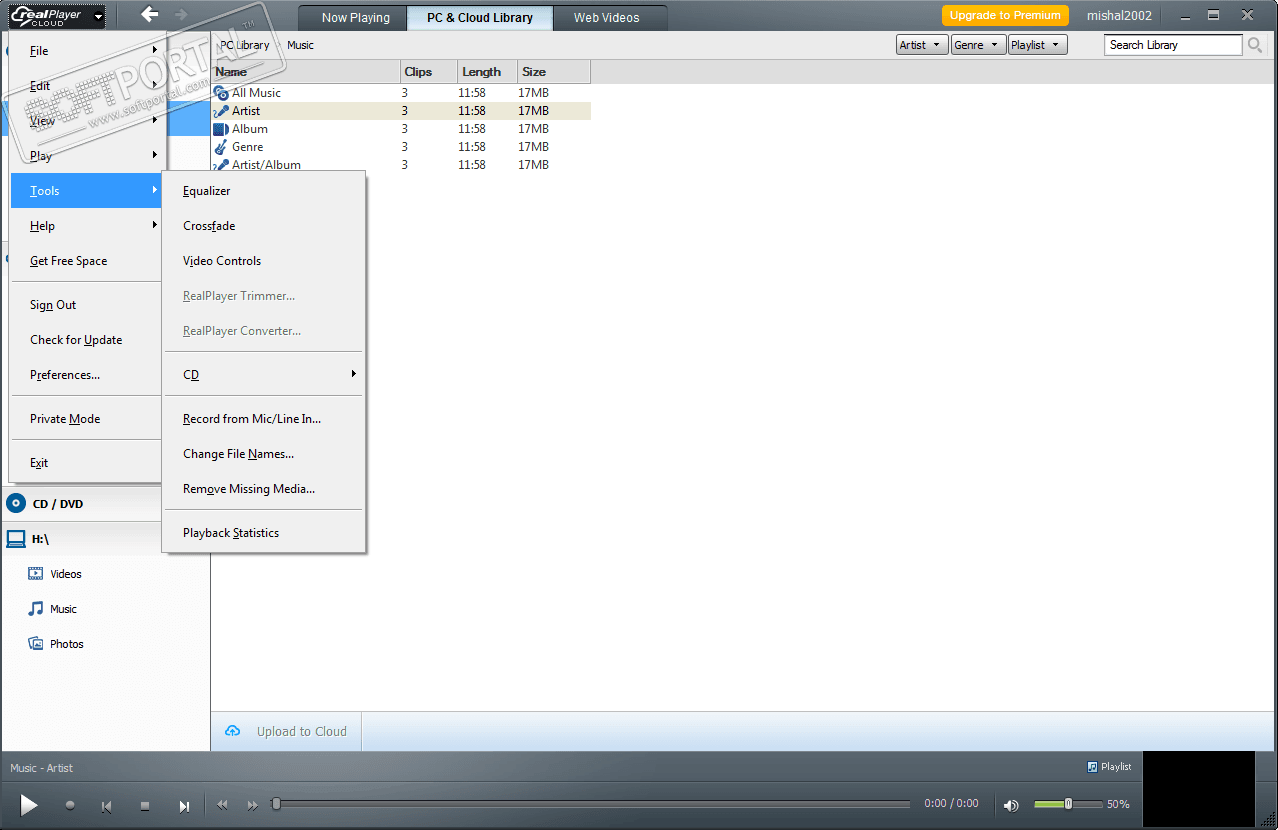Toggle Private Mode in the menu

click(65, 419)
